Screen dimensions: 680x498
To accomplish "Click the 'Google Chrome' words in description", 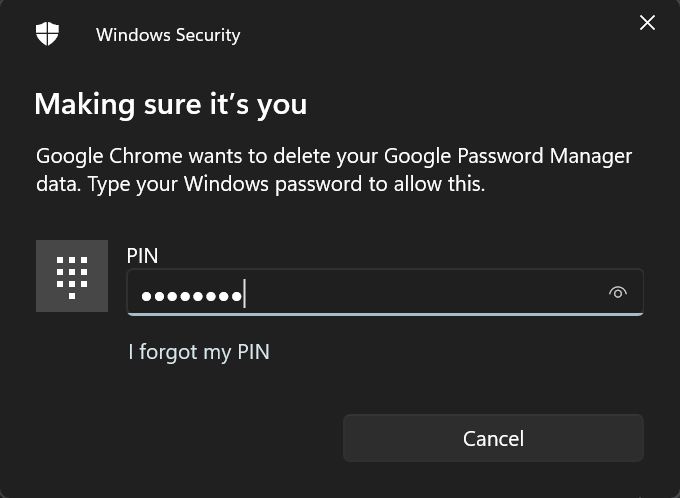I will point(109,157).
